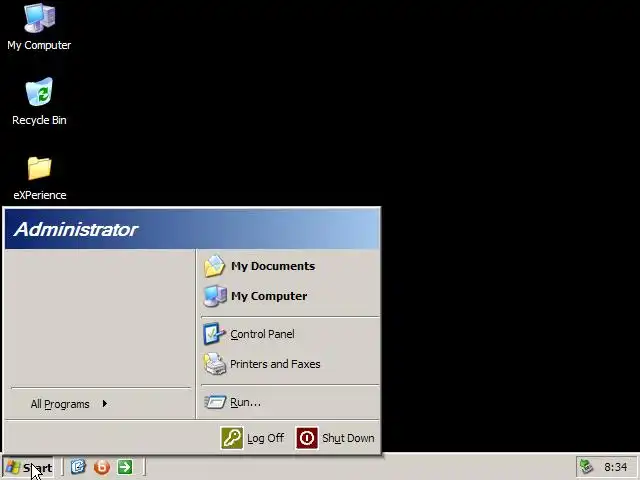Click the Start button on the taskbar
Viewport: 640px width, 480px height.
point(29,467)
